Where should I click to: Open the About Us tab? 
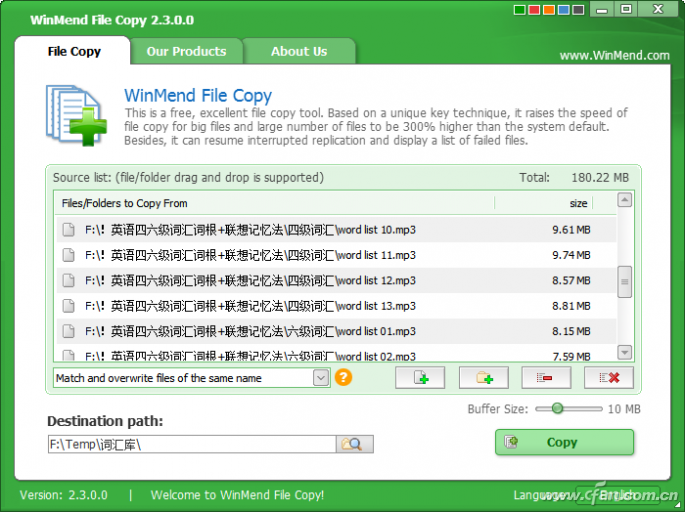tap(299, 52)
